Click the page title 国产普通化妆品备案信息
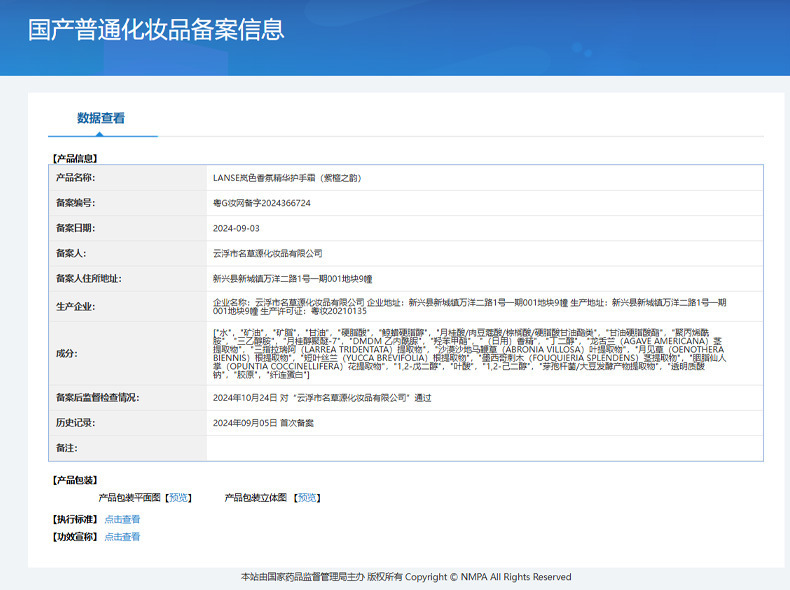This screenshot has width=790, height=590. point(156,30)
